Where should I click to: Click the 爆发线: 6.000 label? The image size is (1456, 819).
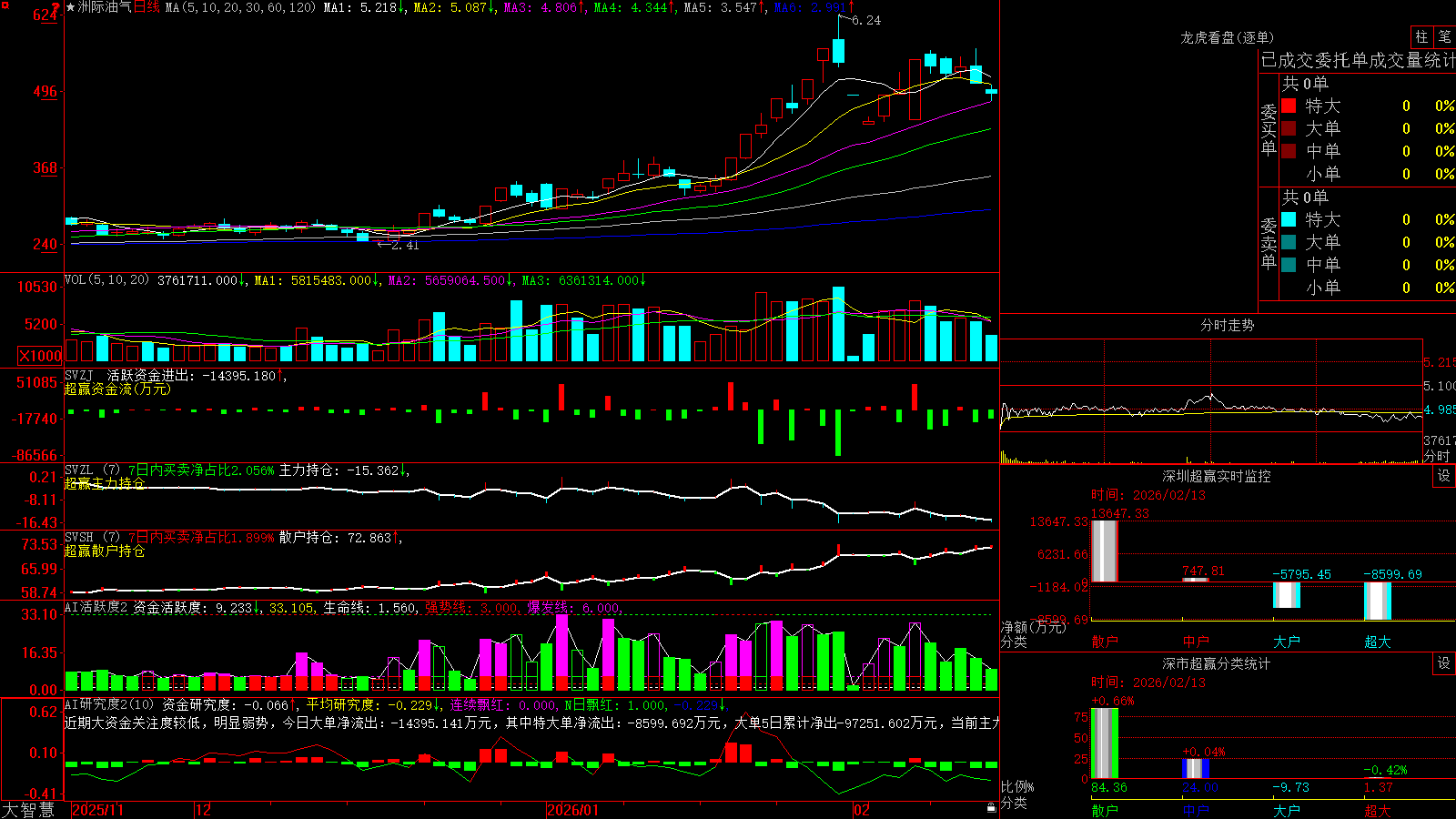573,608
